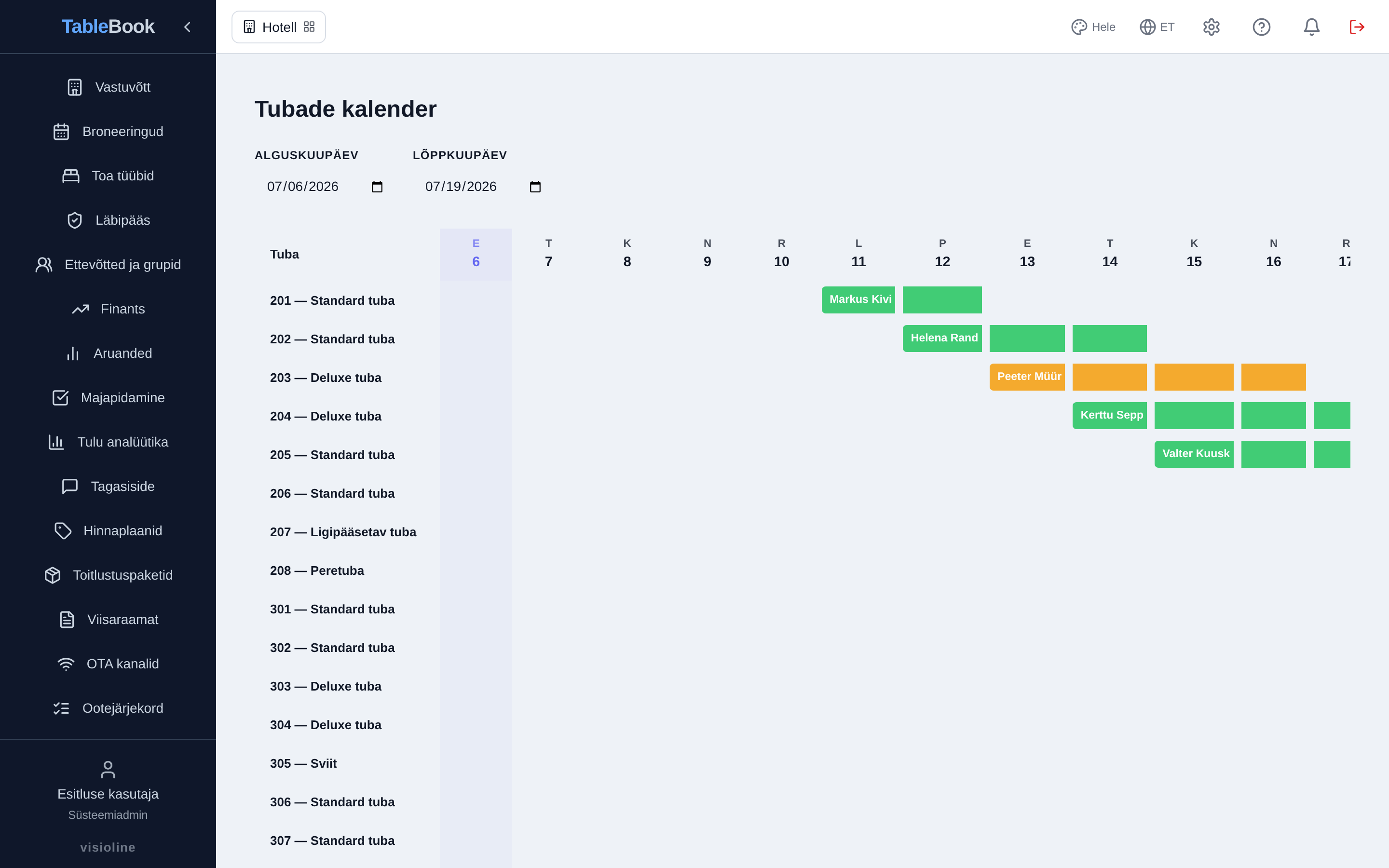Open the Broneeringud page

[x=108, y=132]
